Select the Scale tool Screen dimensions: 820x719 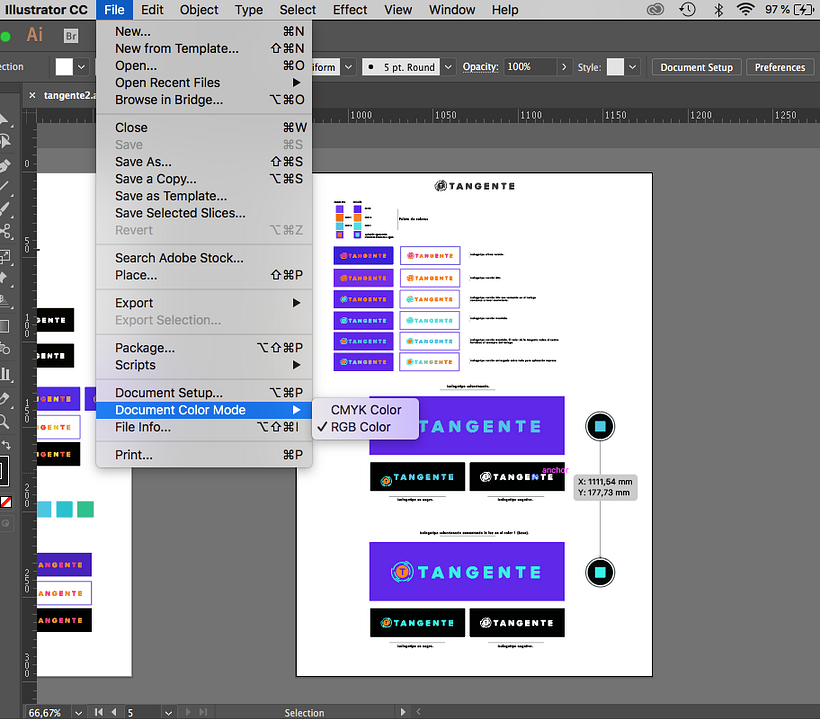pyautogui.click(x=5, y=256)
